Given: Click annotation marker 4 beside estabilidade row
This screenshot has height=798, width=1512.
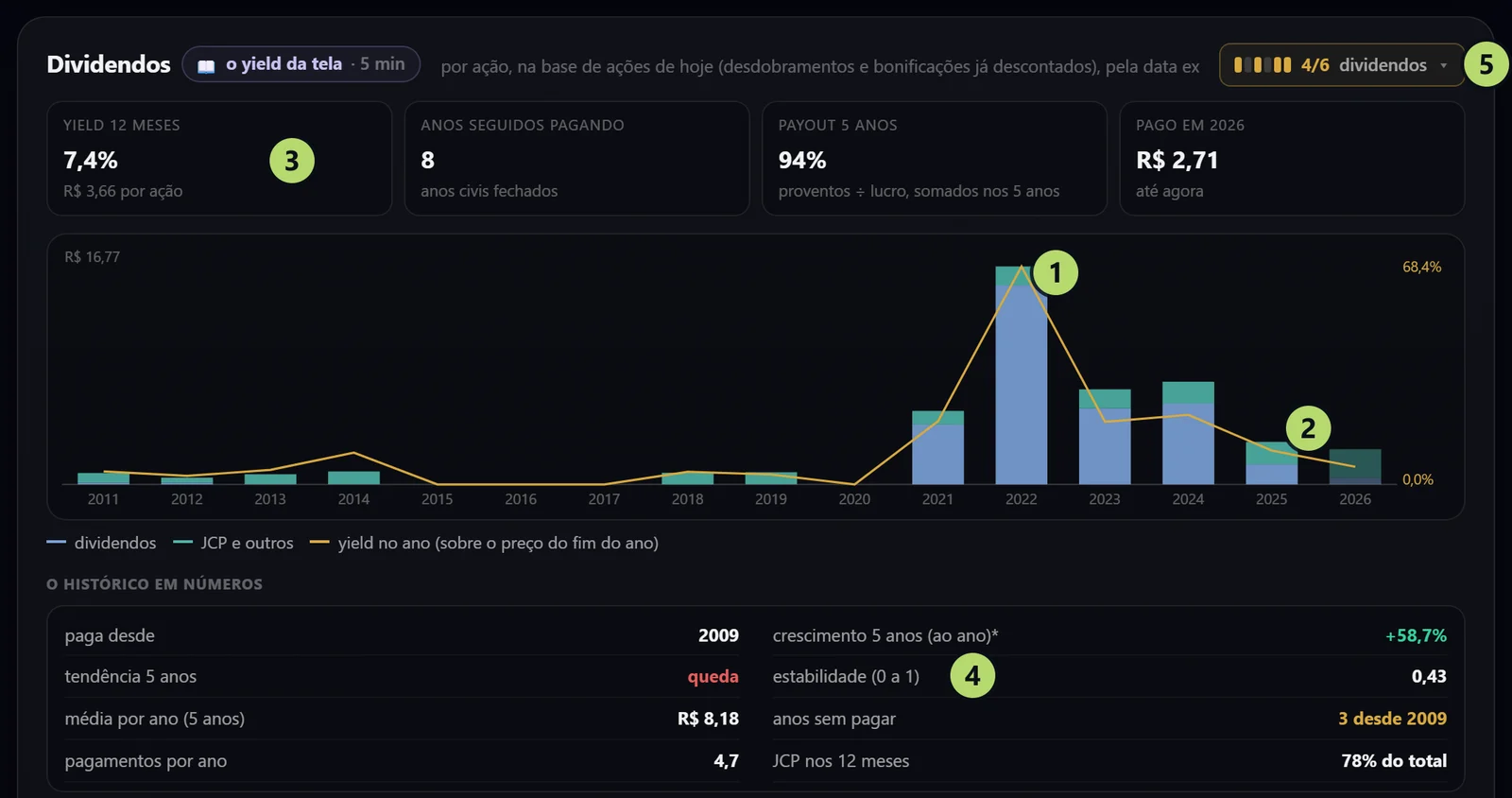Looking at the screenshot, I should (x=972, y=675).
